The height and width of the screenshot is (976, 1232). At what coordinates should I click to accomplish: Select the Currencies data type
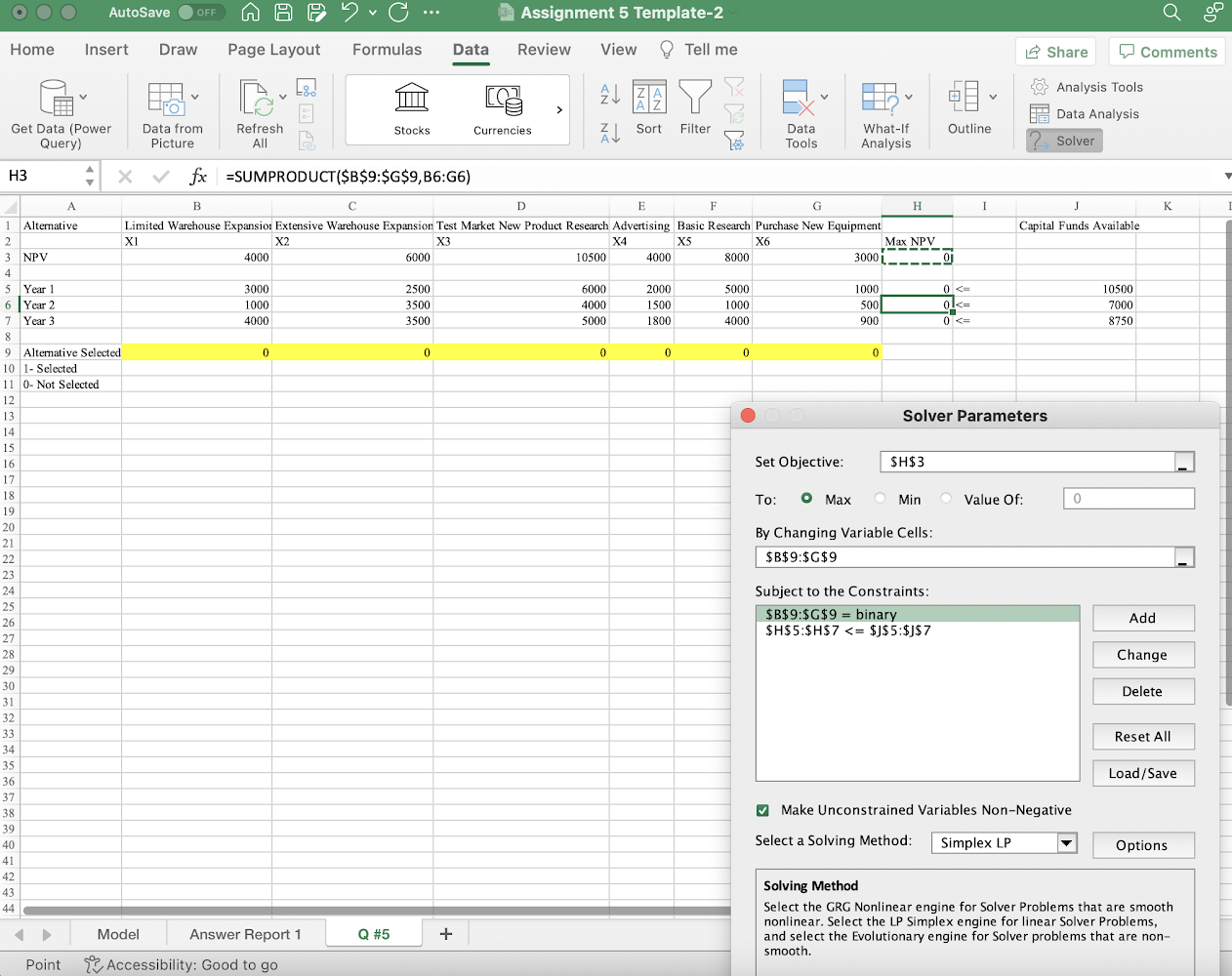502,107
